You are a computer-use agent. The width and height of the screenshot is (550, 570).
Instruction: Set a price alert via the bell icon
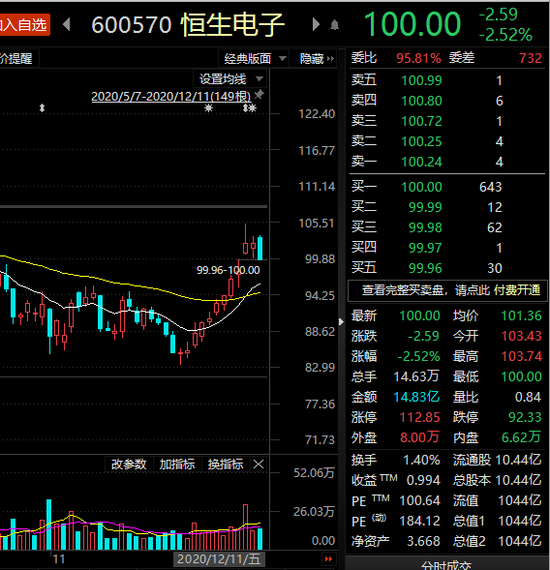tap(334, 25)
